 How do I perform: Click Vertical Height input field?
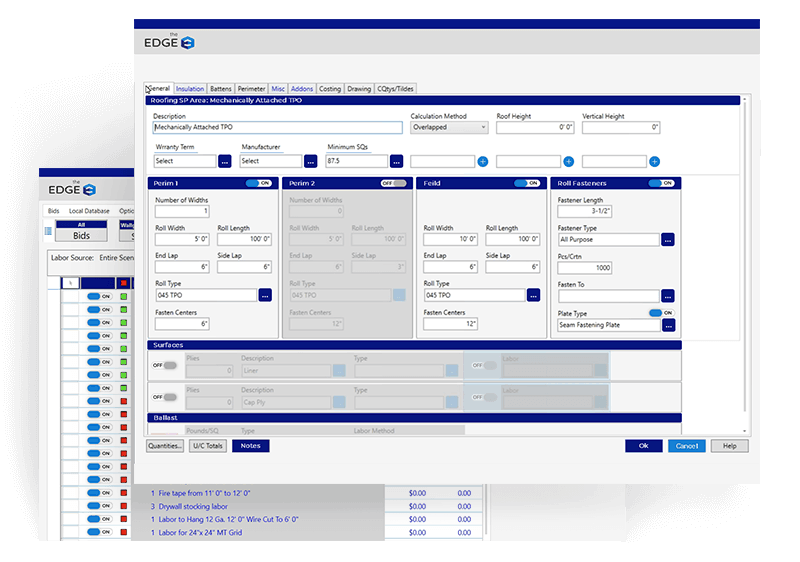(x=621, y=127)
